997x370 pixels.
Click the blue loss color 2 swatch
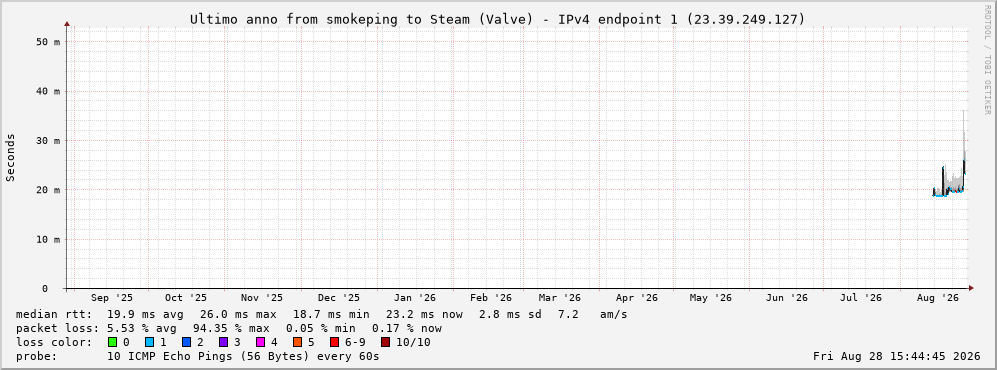click(x=186, y=342)
